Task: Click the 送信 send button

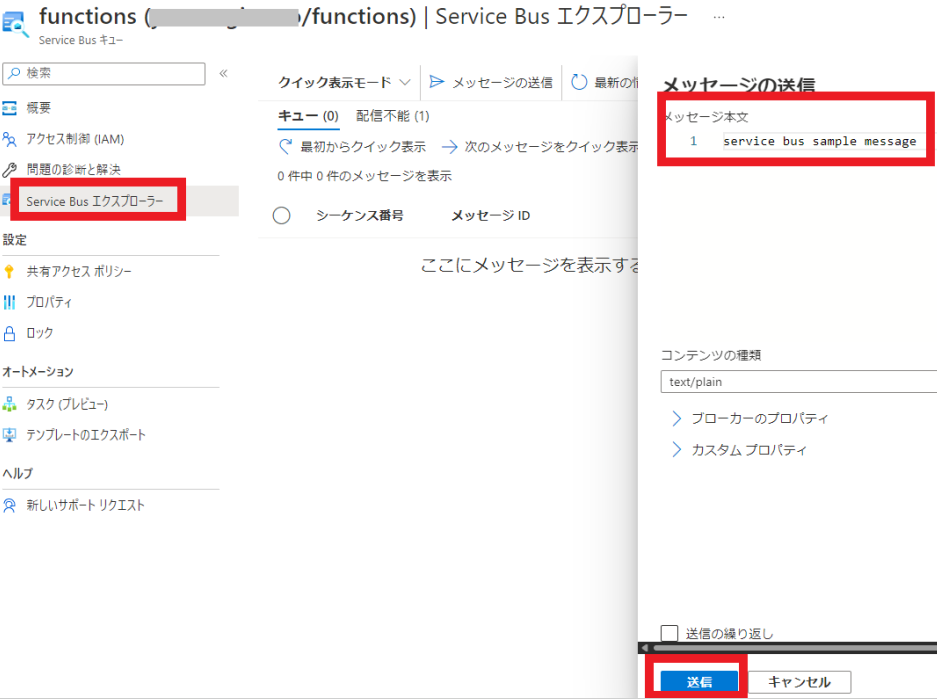Action: (x=699, y=682)
